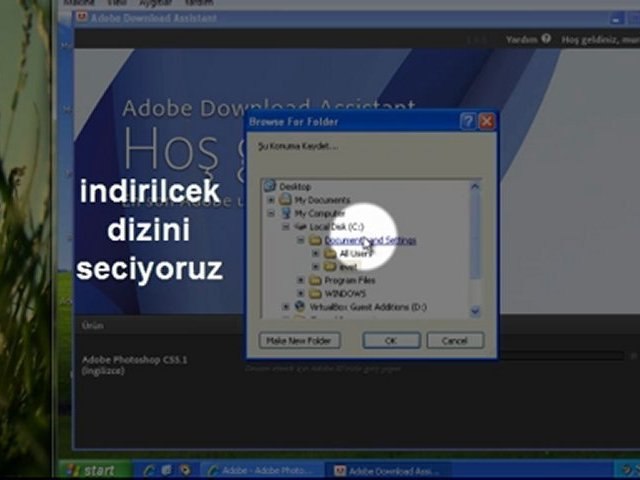Click Cancel in Browse For Folder dialog
Image resolution: width=640 pixels, height=480 pixels.
pyautogui.click(x=455, y=340)
